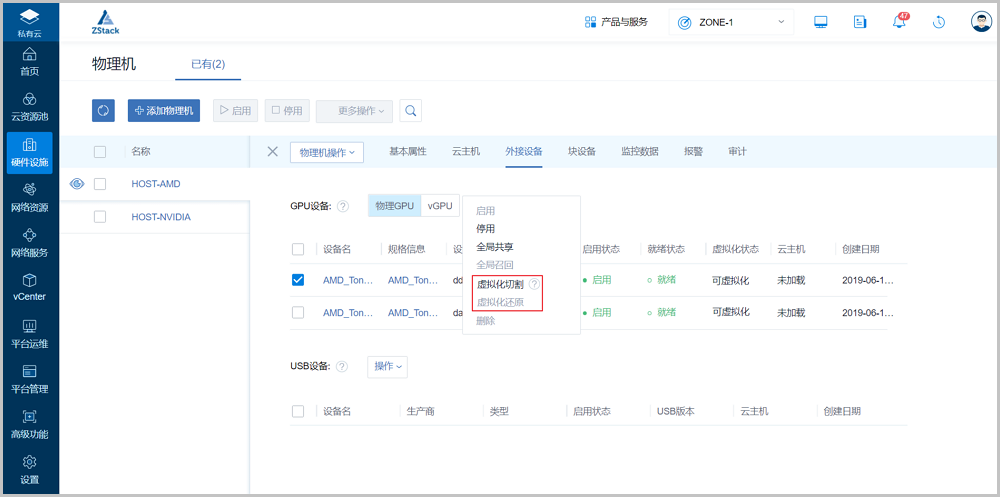
Task: Click the user avatar icon
Action: (981, 22)
